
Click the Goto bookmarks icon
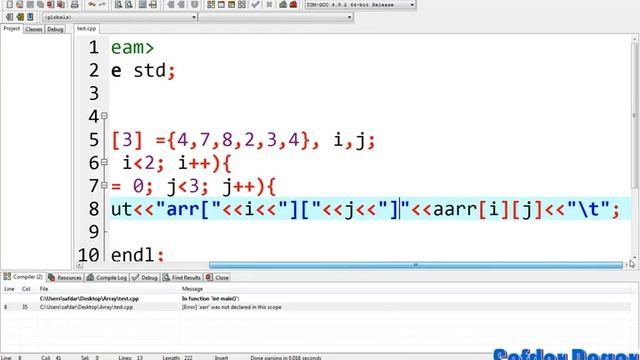pos(30,17)
